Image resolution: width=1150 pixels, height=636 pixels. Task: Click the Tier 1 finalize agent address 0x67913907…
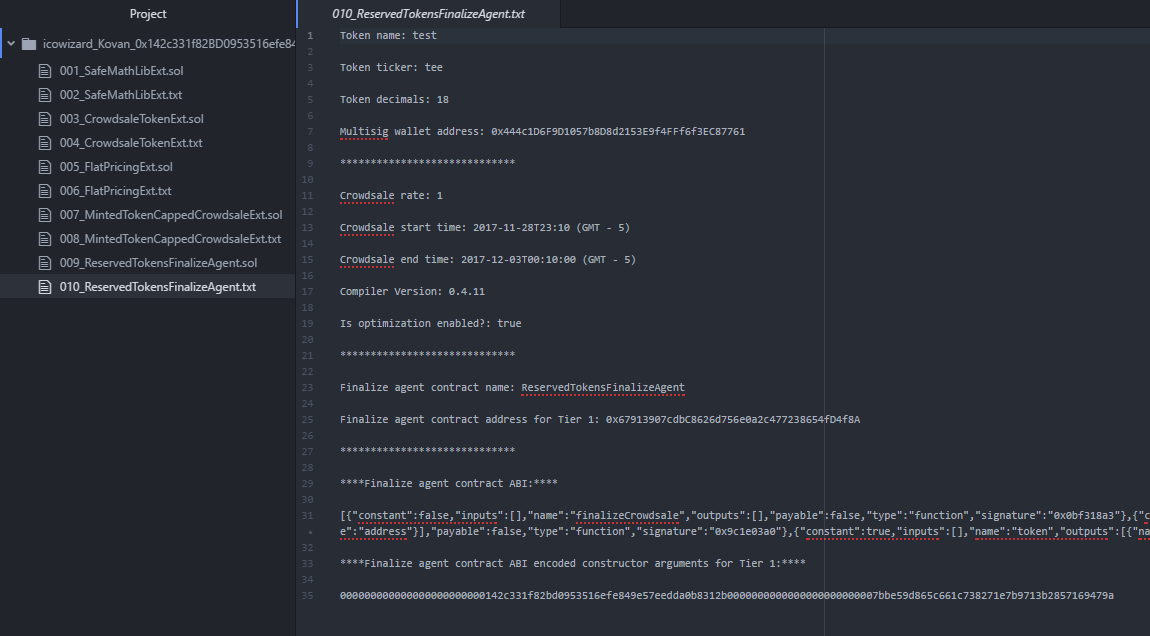pyautogui.click(x=733, y=420)
